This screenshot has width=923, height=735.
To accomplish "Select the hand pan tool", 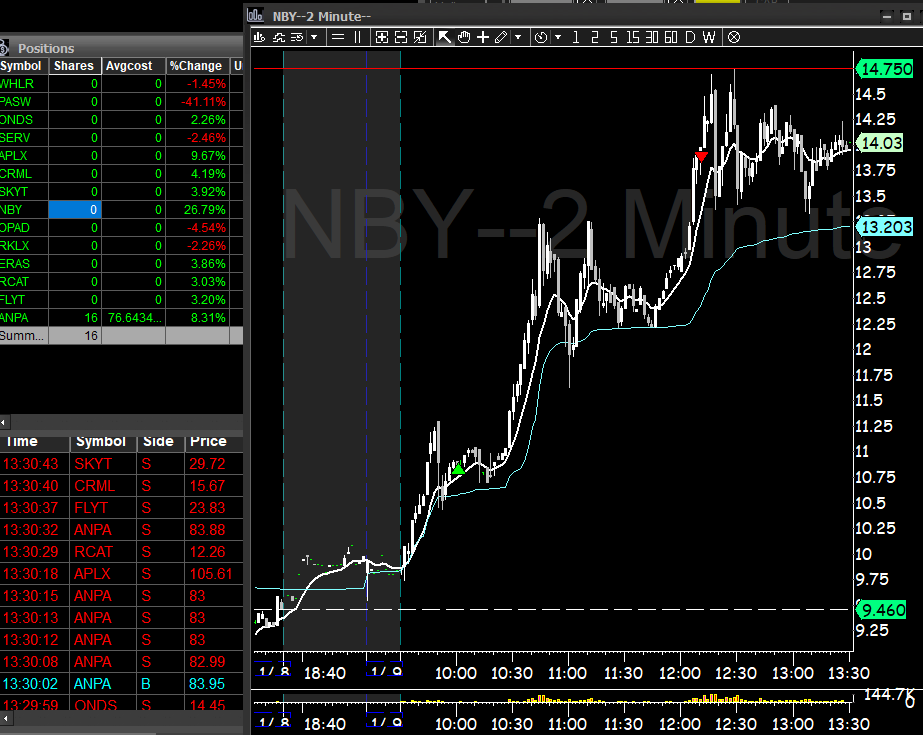I will coord(462,37).
